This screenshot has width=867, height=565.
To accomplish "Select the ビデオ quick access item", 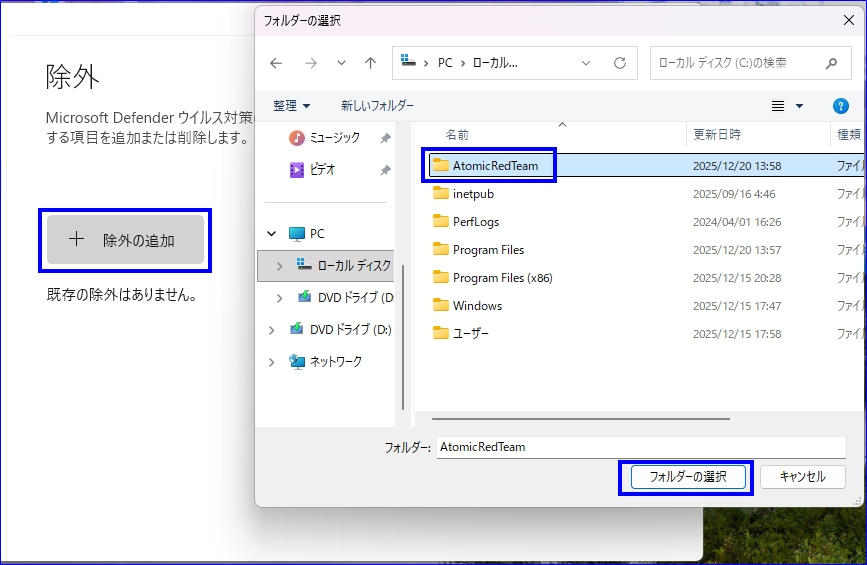I will (x=321, y=170).
